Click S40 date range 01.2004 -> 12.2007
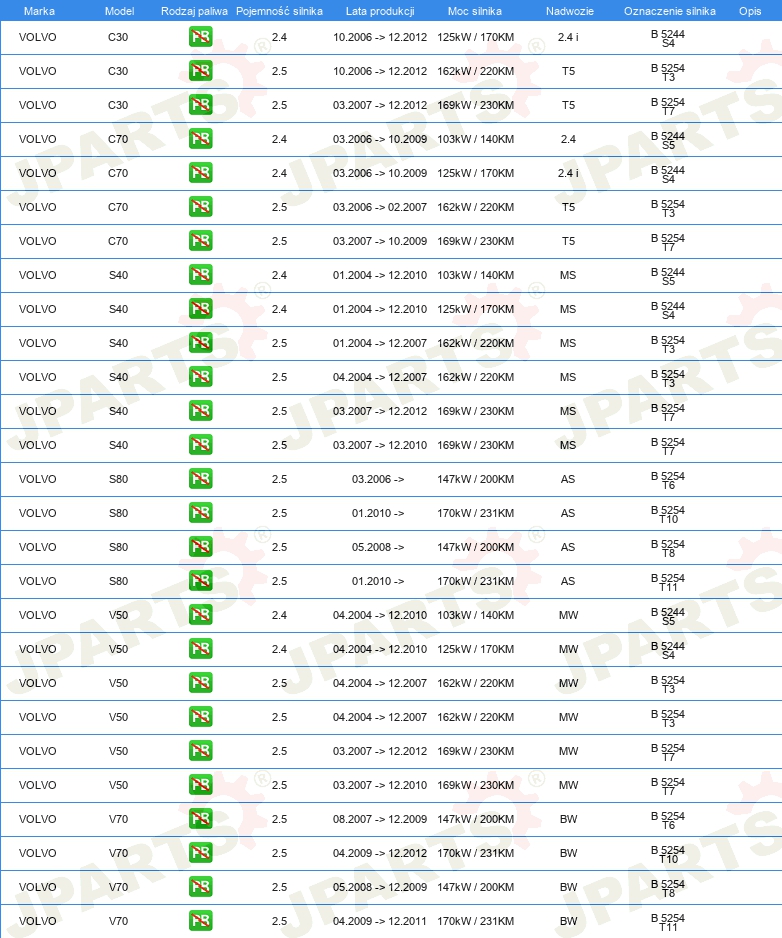The height and width of the screenshot is (938, 782). pos(380,343)
